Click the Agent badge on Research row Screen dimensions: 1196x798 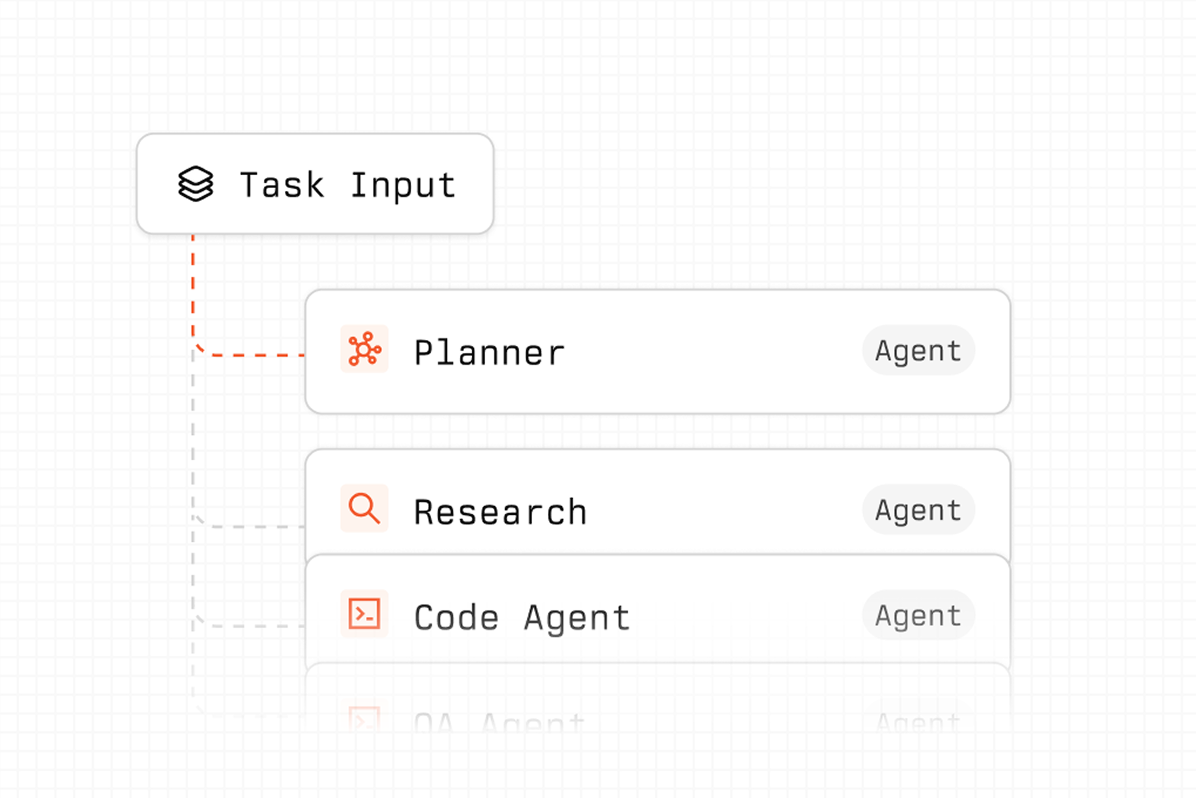click(918, 510)
